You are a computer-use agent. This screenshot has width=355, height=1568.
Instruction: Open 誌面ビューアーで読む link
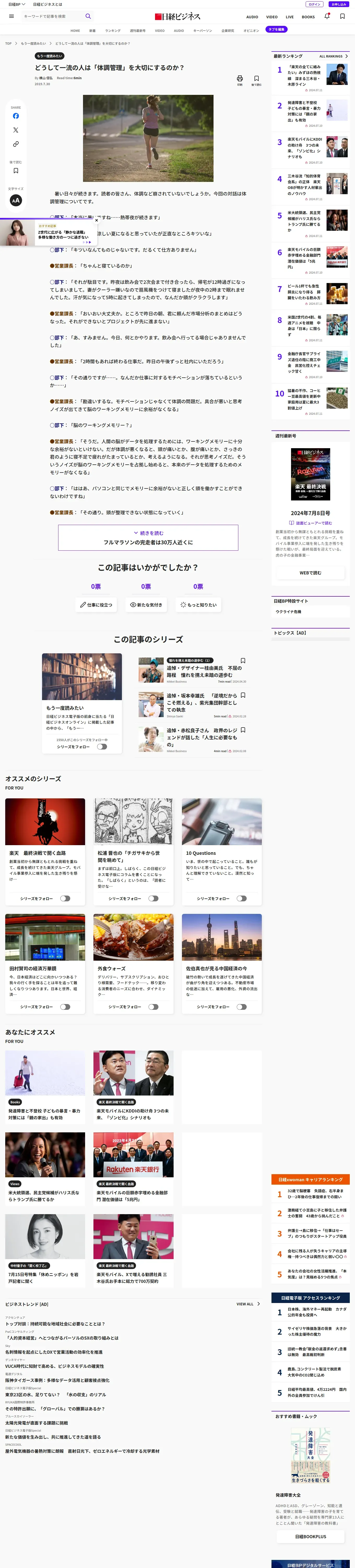pos(311,523)
